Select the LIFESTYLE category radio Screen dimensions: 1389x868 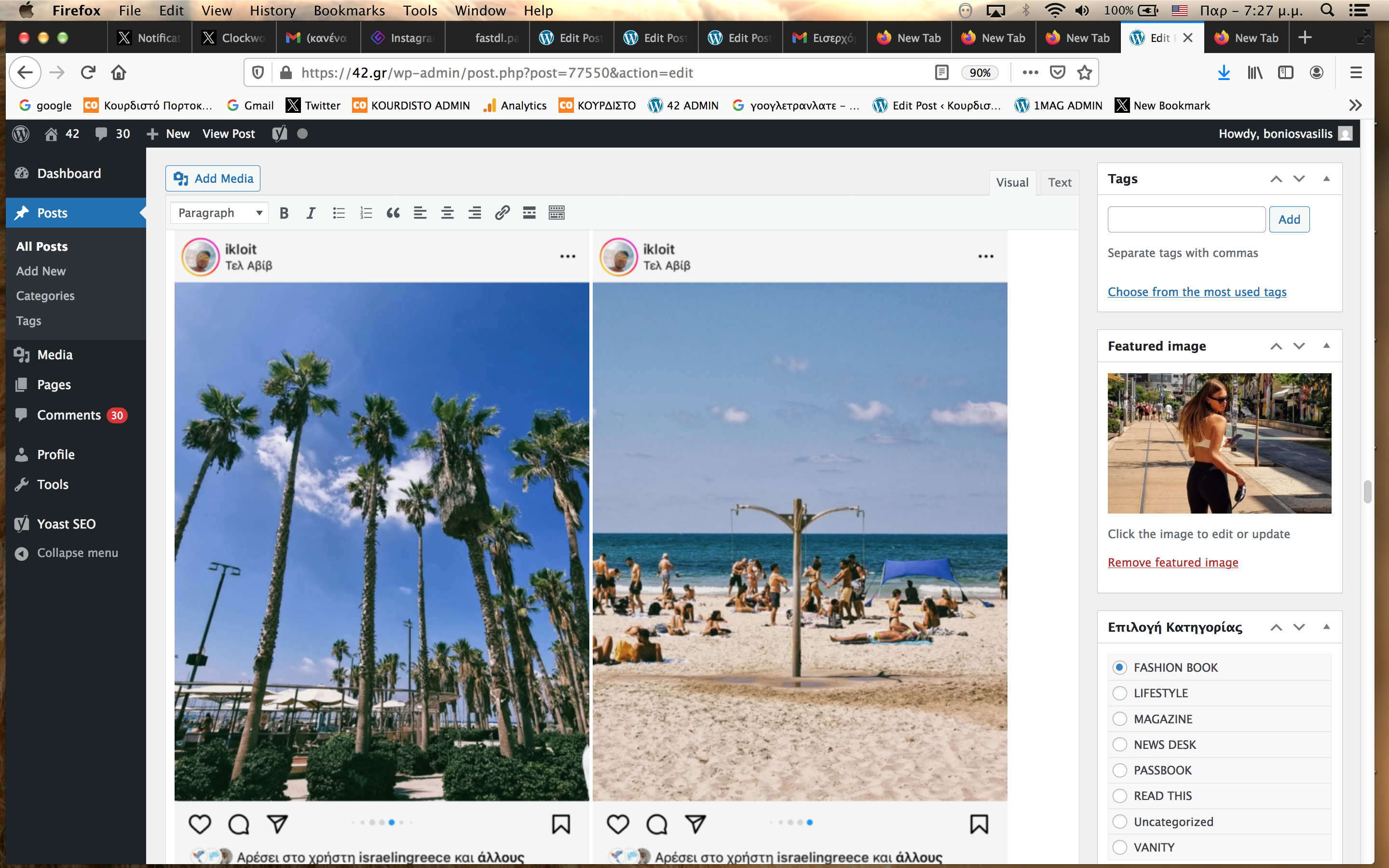(1119, 693)
